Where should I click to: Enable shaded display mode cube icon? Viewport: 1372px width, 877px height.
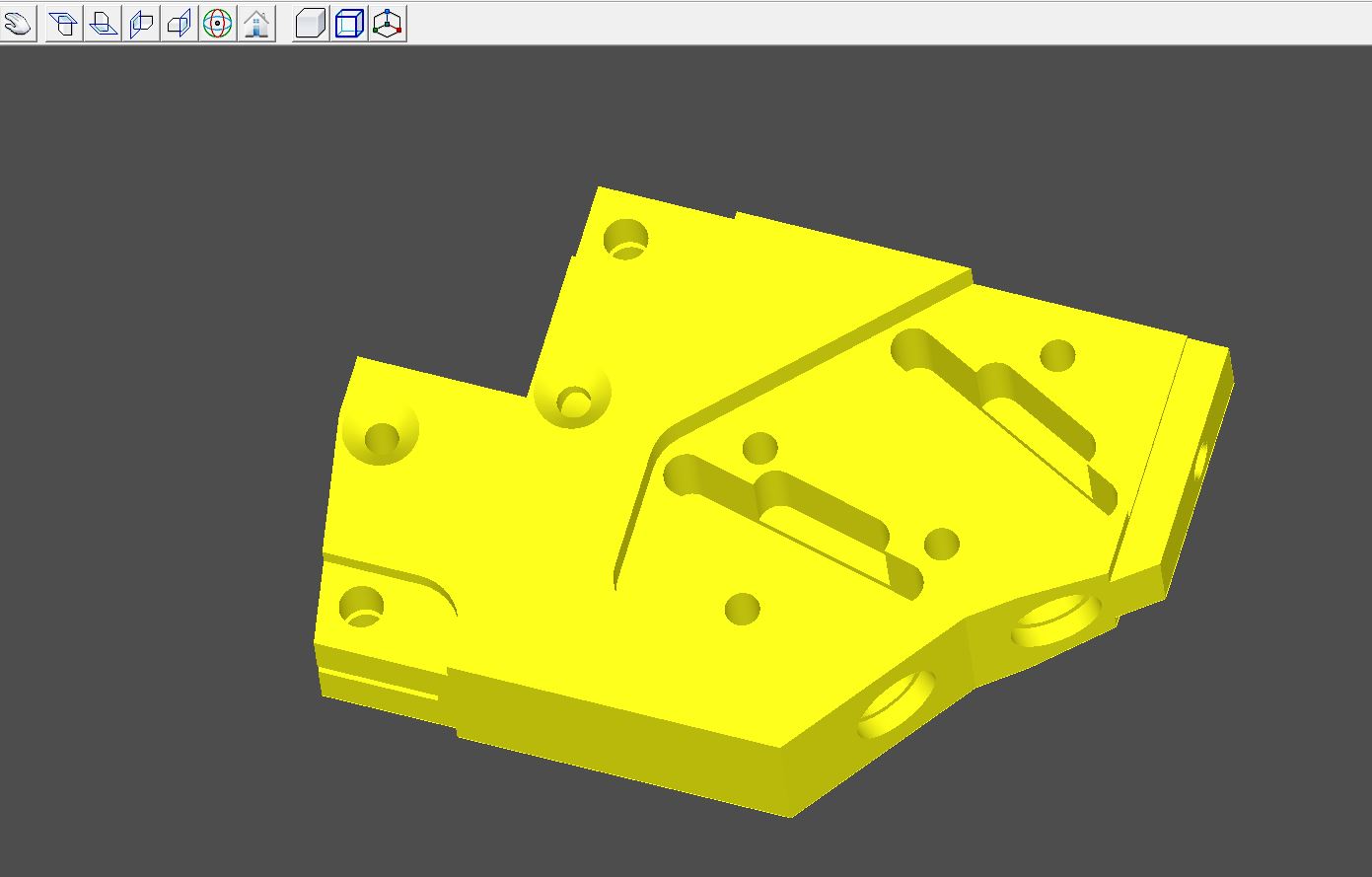[310, 25]
